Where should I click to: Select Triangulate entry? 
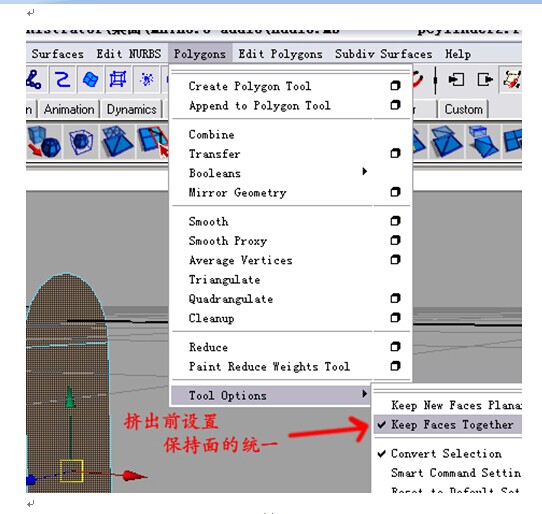coord(224,280)
